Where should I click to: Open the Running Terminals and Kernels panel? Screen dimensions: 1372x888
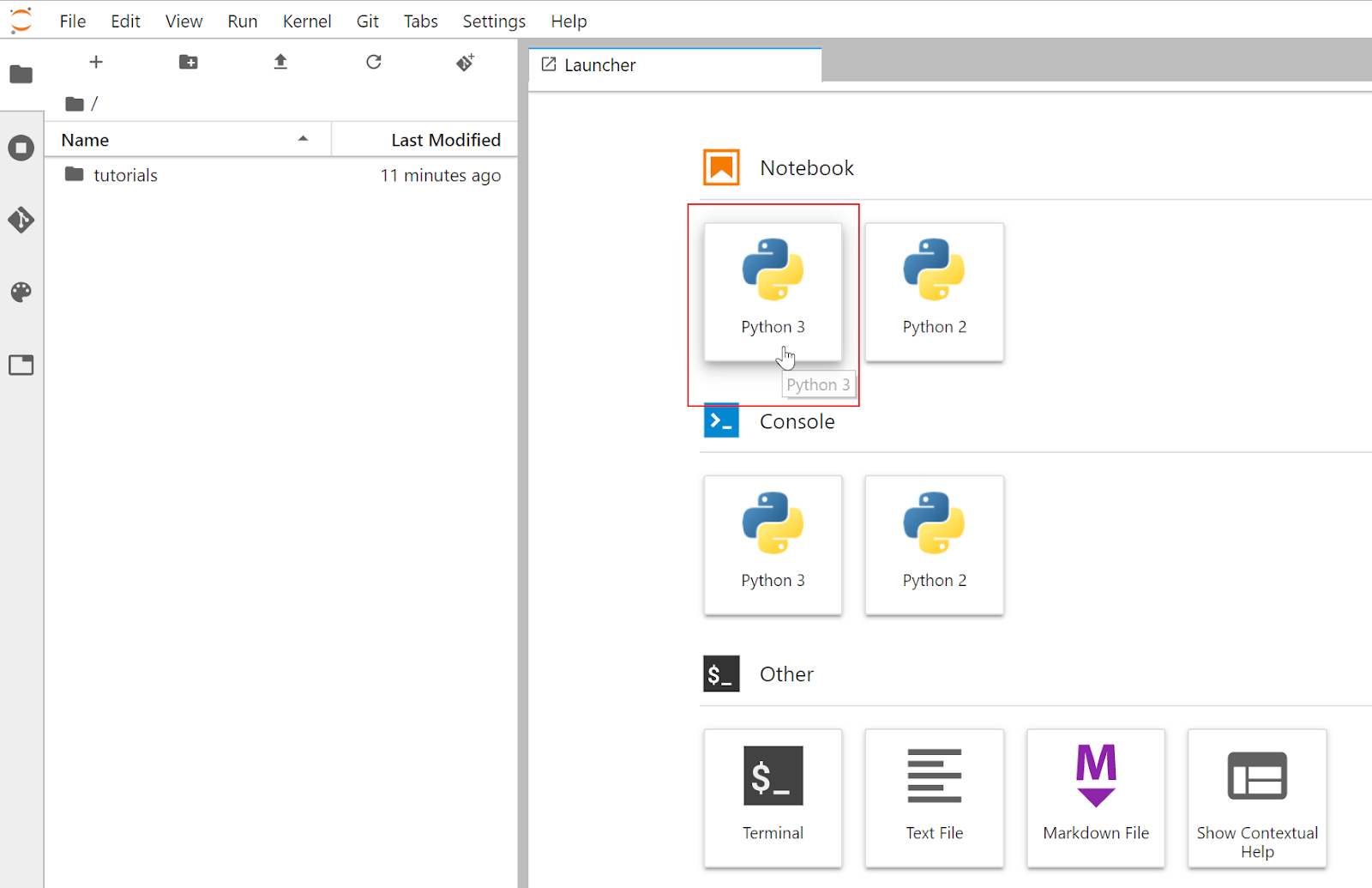coord(21,148)
